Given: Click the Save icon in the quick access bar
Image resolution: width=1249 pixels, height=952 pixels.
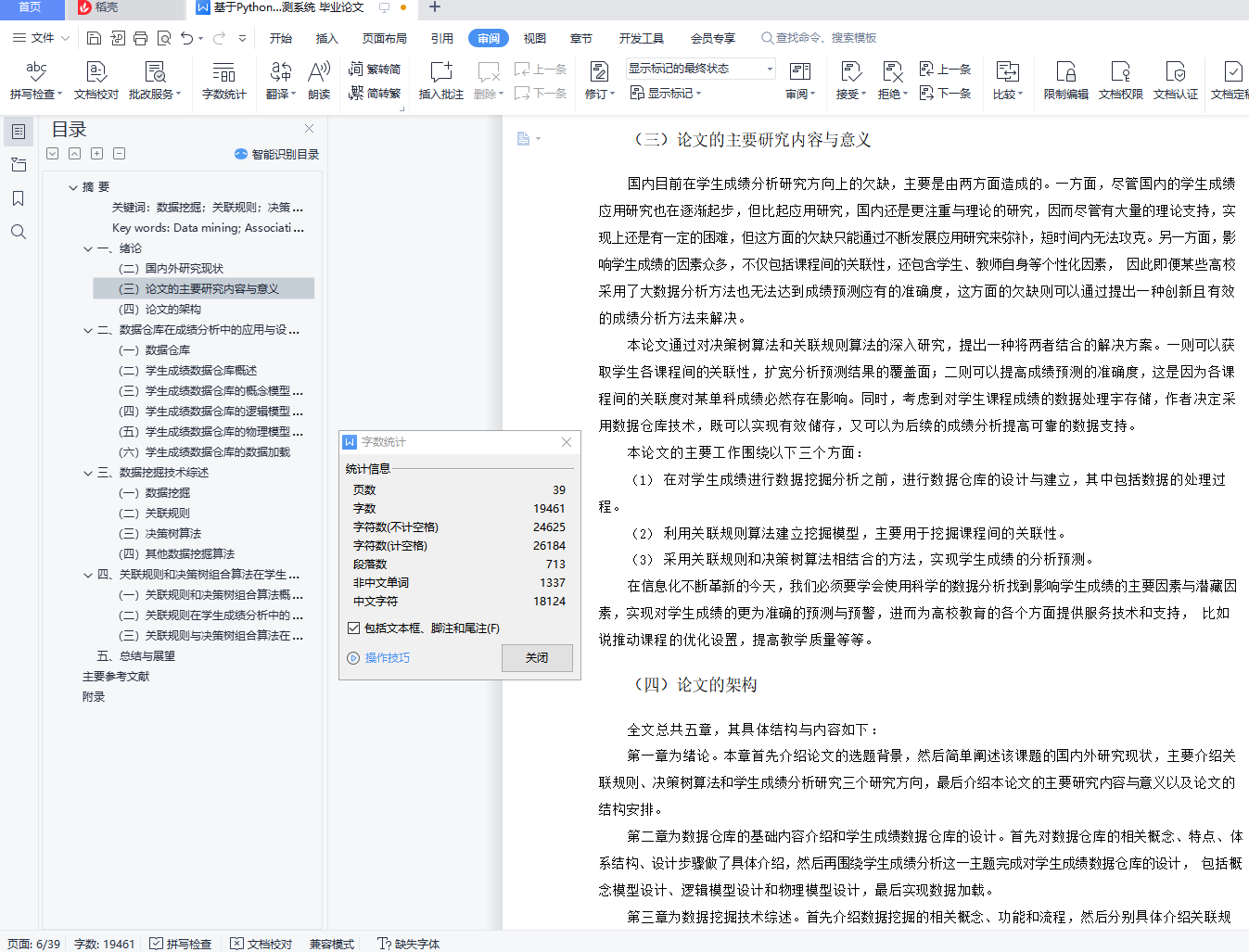Looking at the screenshot, I should pyautogui.click(x=94, y=38).
